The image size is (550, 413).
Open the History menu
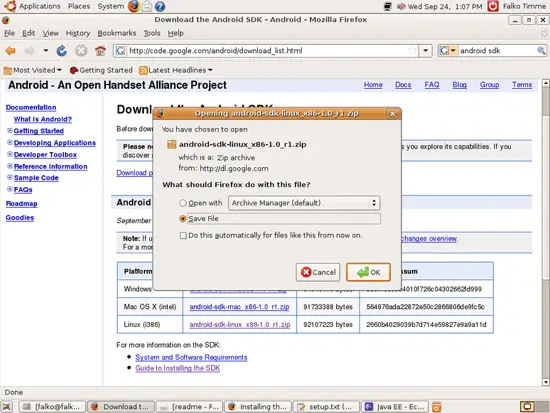point(78,33)
